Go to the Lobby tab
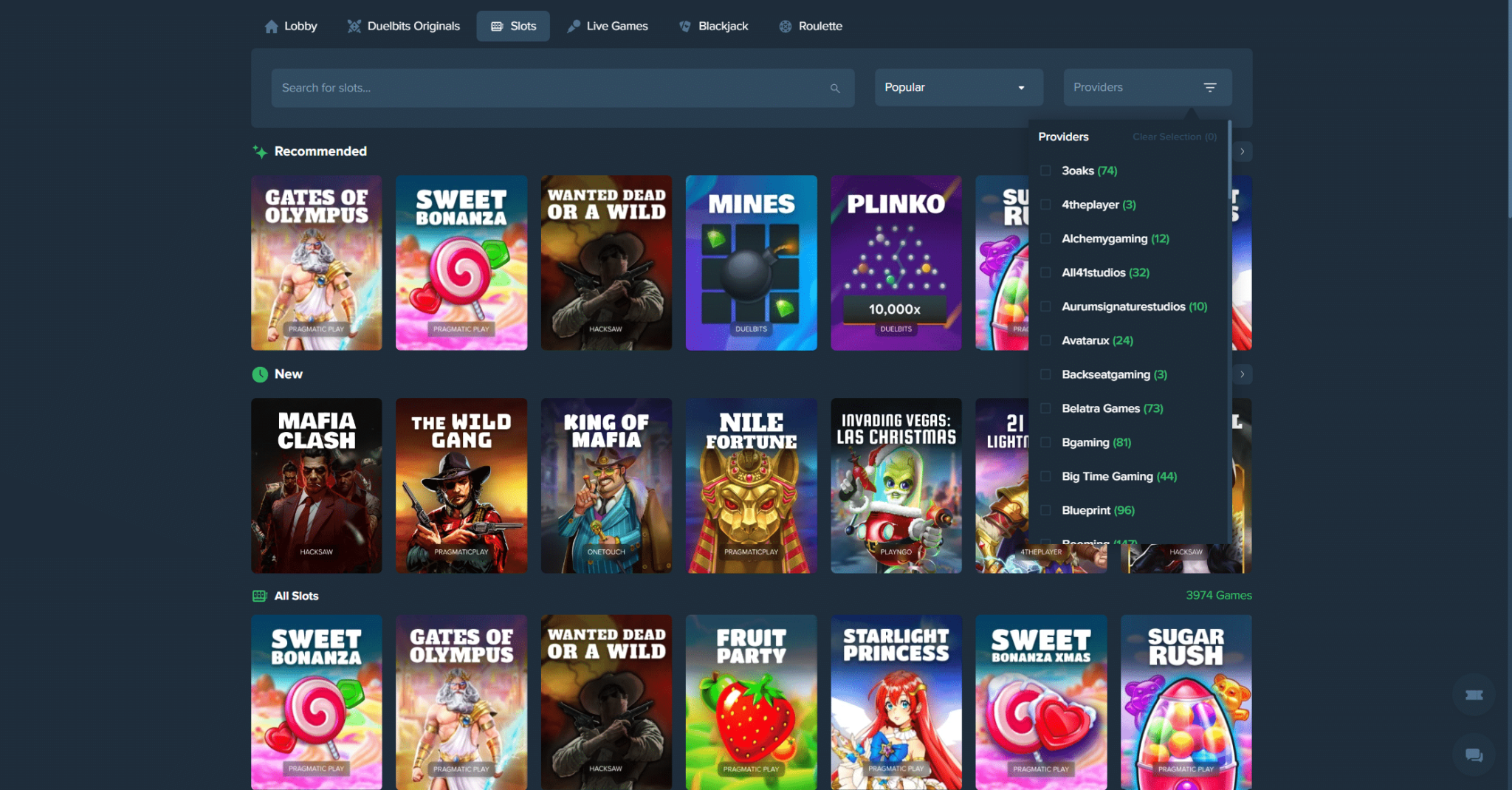 pos(291,26)
